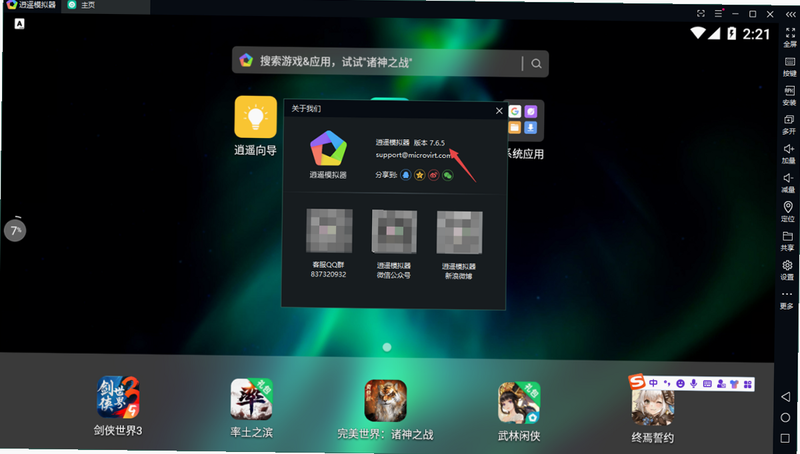
Task: Click the Sogou microphone voice input
Action: click(x=693, y=384)
